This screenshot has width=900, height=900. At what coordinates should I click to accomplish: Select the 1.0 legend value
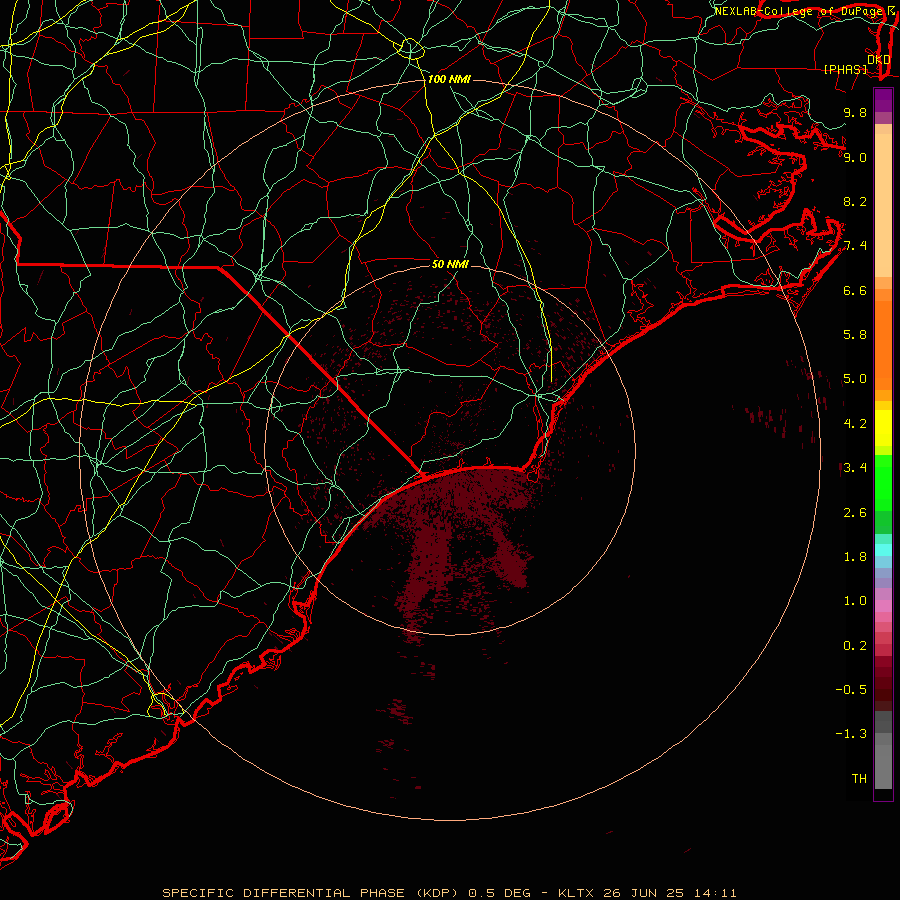click(x=855, y=601)
